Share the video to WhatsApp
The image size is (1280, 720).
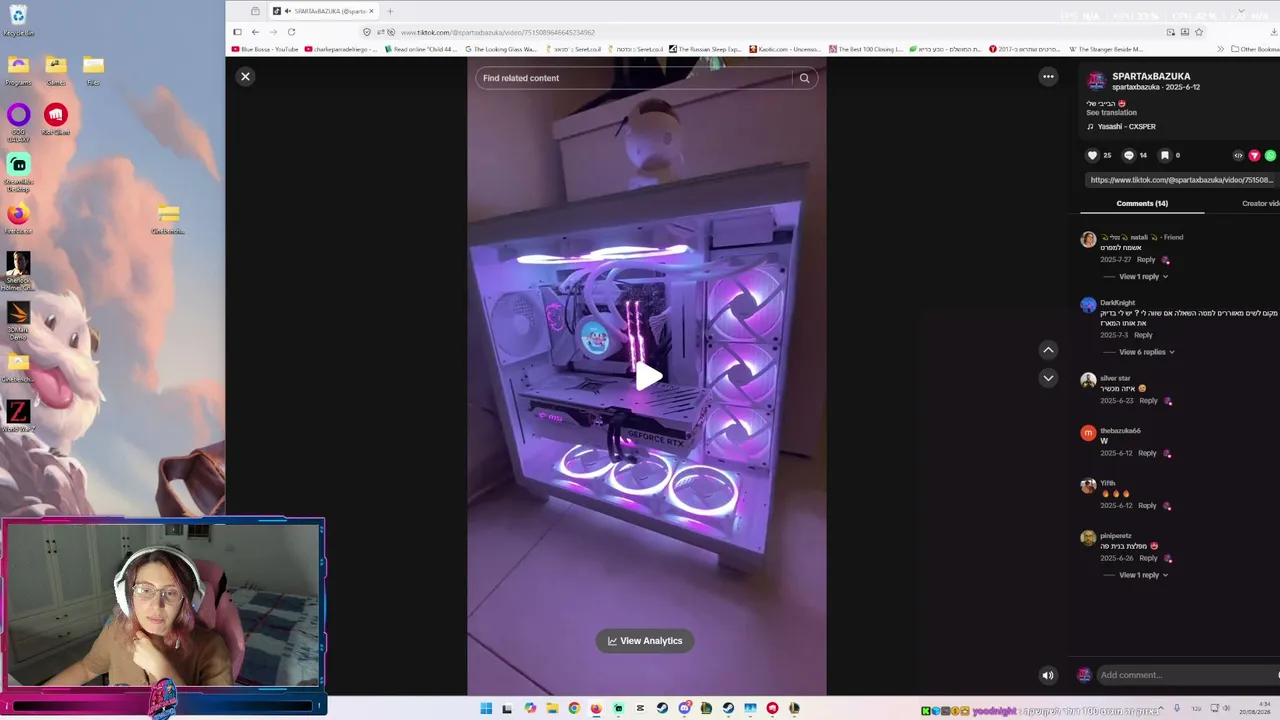(1270, 155)
